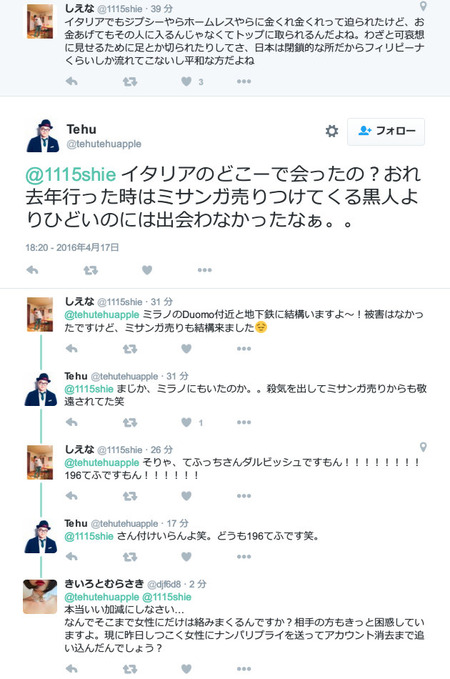Reply to the main Tehu tweet
Viewport: 450px width, 679px height.
[x=32, y=270]
